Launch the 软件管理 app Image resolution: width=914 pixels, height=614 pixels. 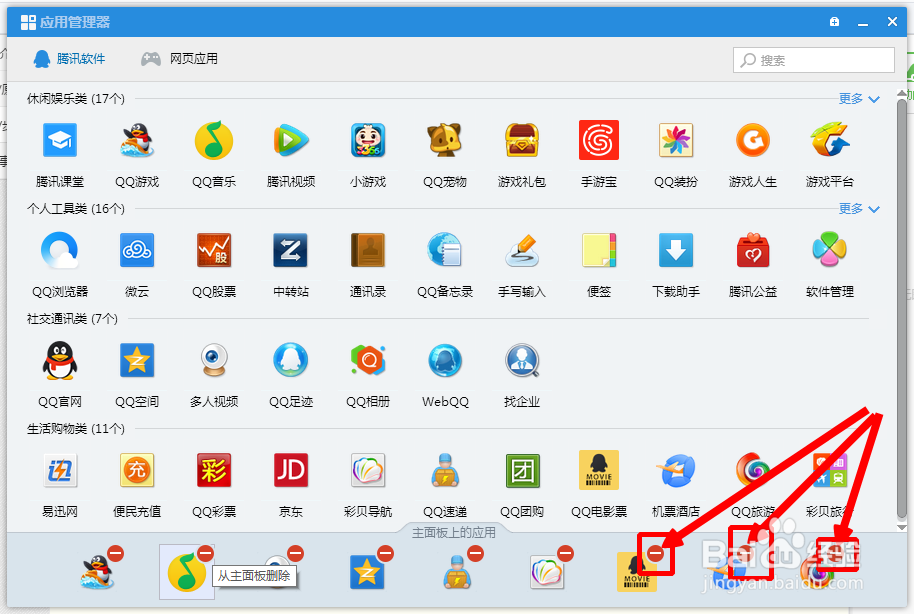click(829, 250)
